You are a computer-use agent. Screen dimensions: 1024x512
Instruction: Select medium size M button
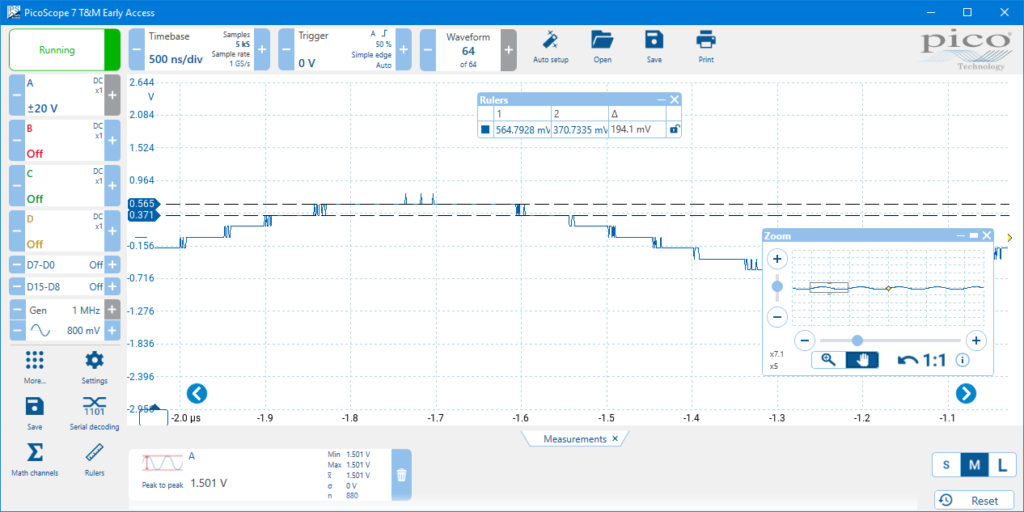(x=974, y=465)
